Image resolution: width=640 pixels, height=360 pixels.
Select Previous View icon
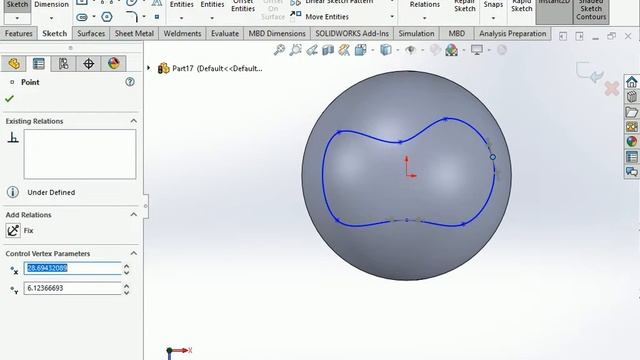[x=312, y=50]
